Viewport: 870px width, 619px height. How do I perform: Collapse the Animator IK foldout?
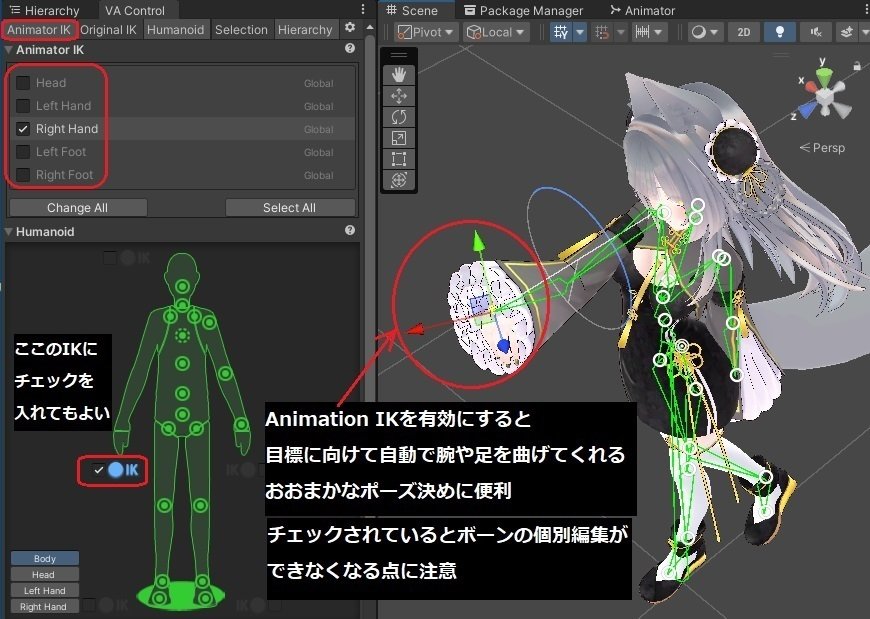pos(9,50)
